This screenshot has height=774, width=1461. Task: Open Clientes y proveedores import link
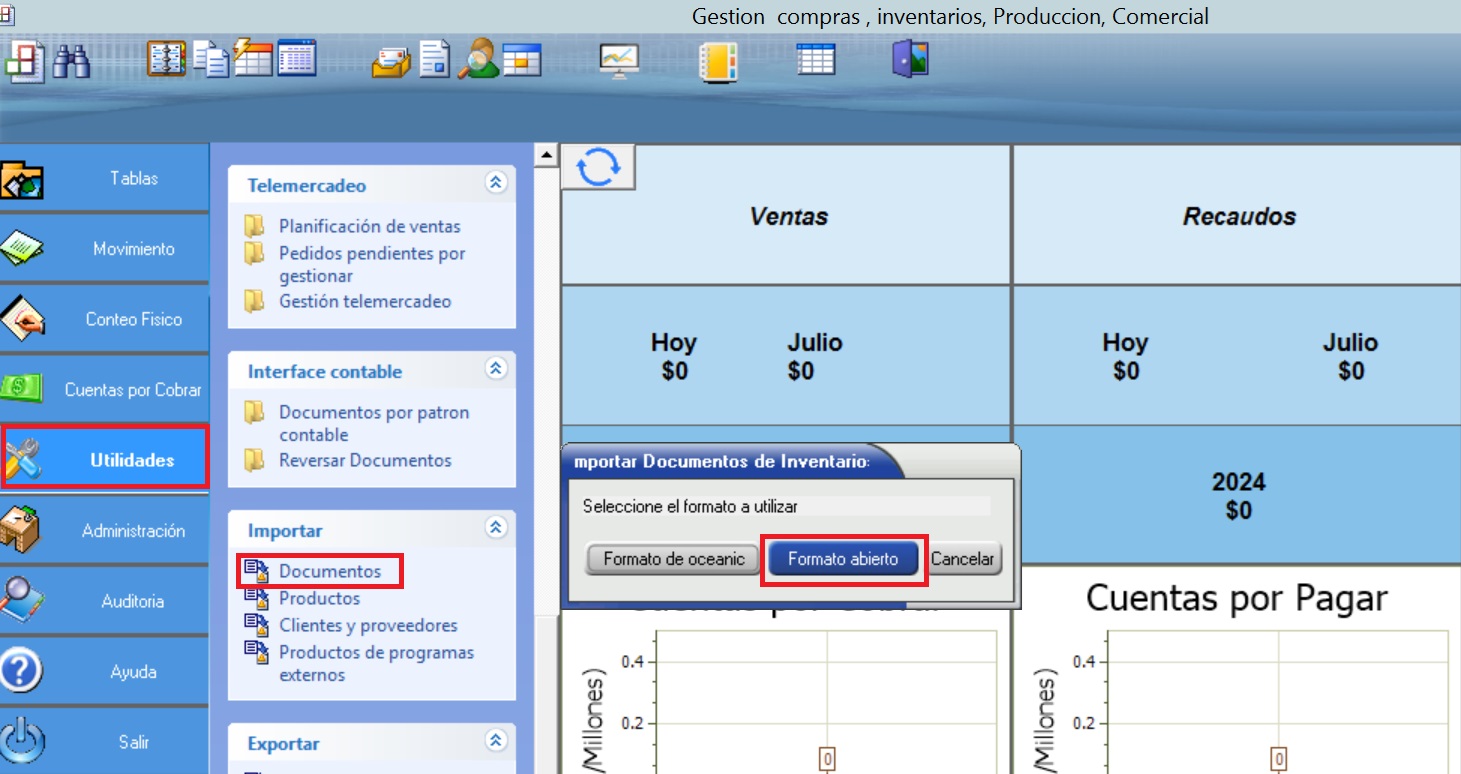point(367,626)
